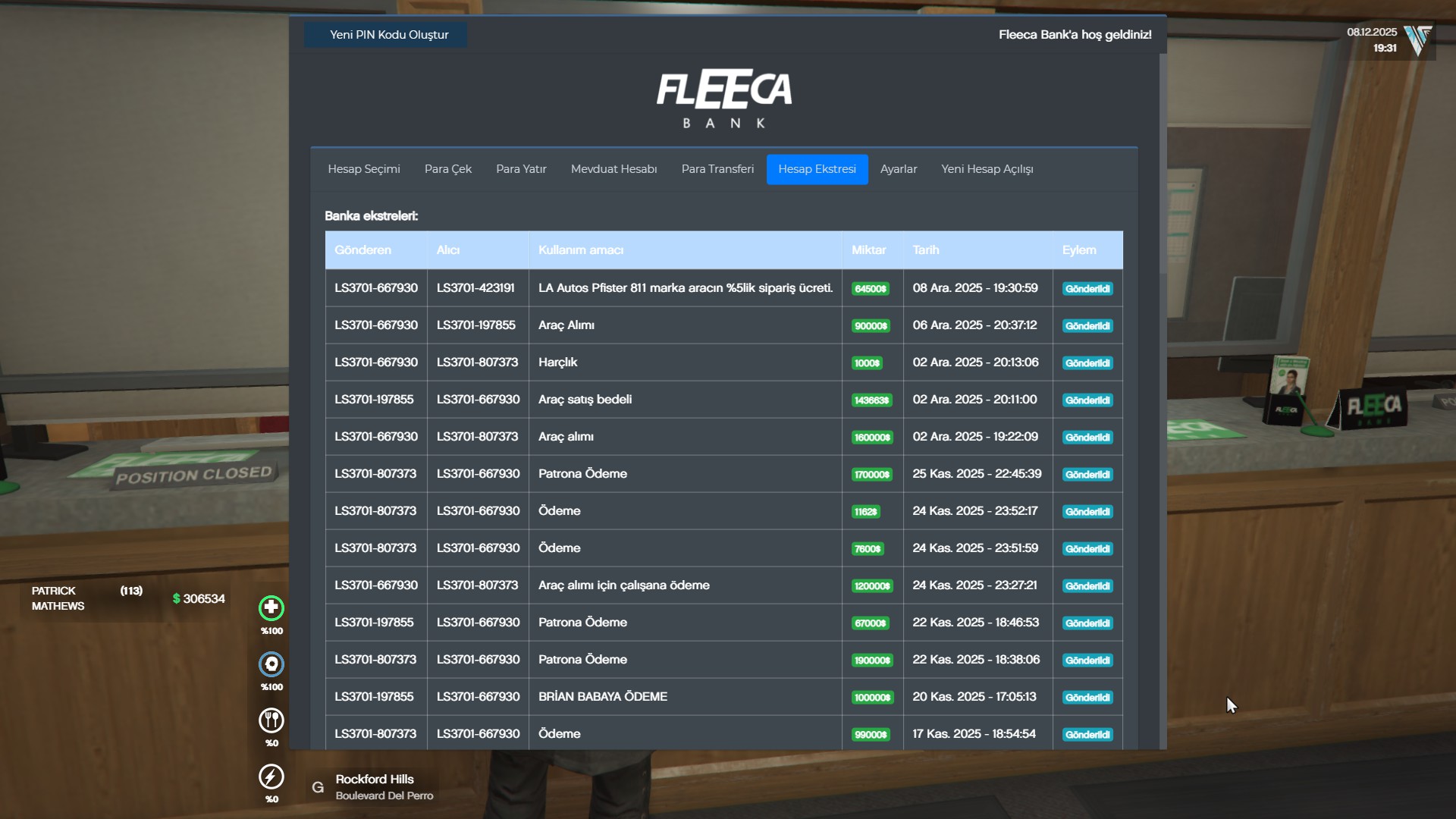Click Gönderildi badge for BRİAN BABAYA ÖDEME row
This screenshot has width=1456, height=819.
point(1087,698)
